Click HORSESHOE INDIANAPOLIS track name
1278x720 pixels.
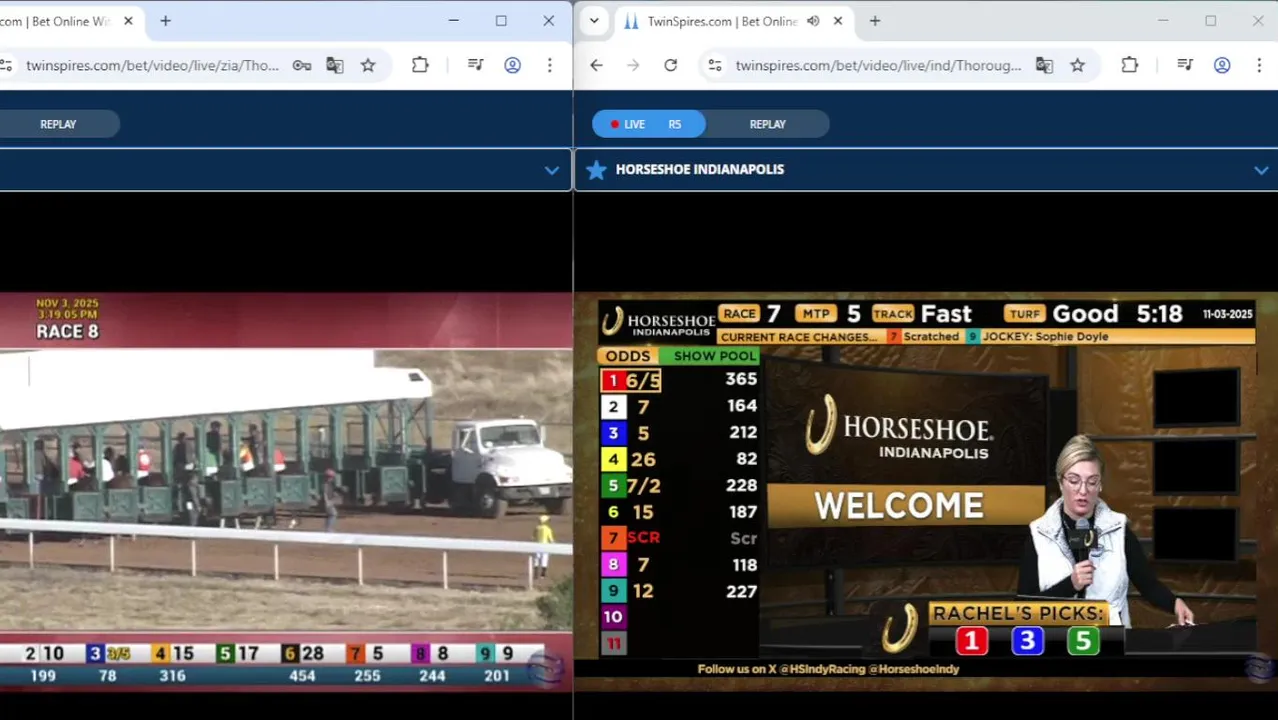point(700,169)
